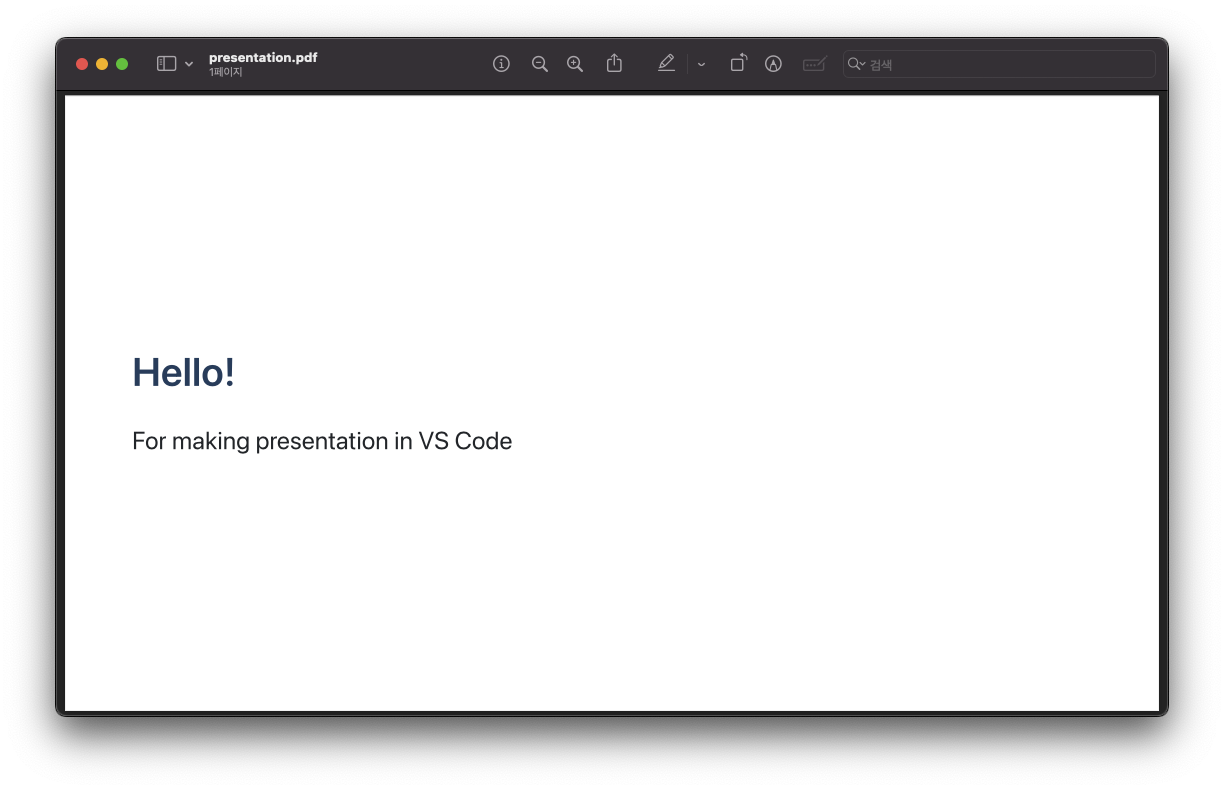Click the form filling toolbar icon

(x=815, y=64)
